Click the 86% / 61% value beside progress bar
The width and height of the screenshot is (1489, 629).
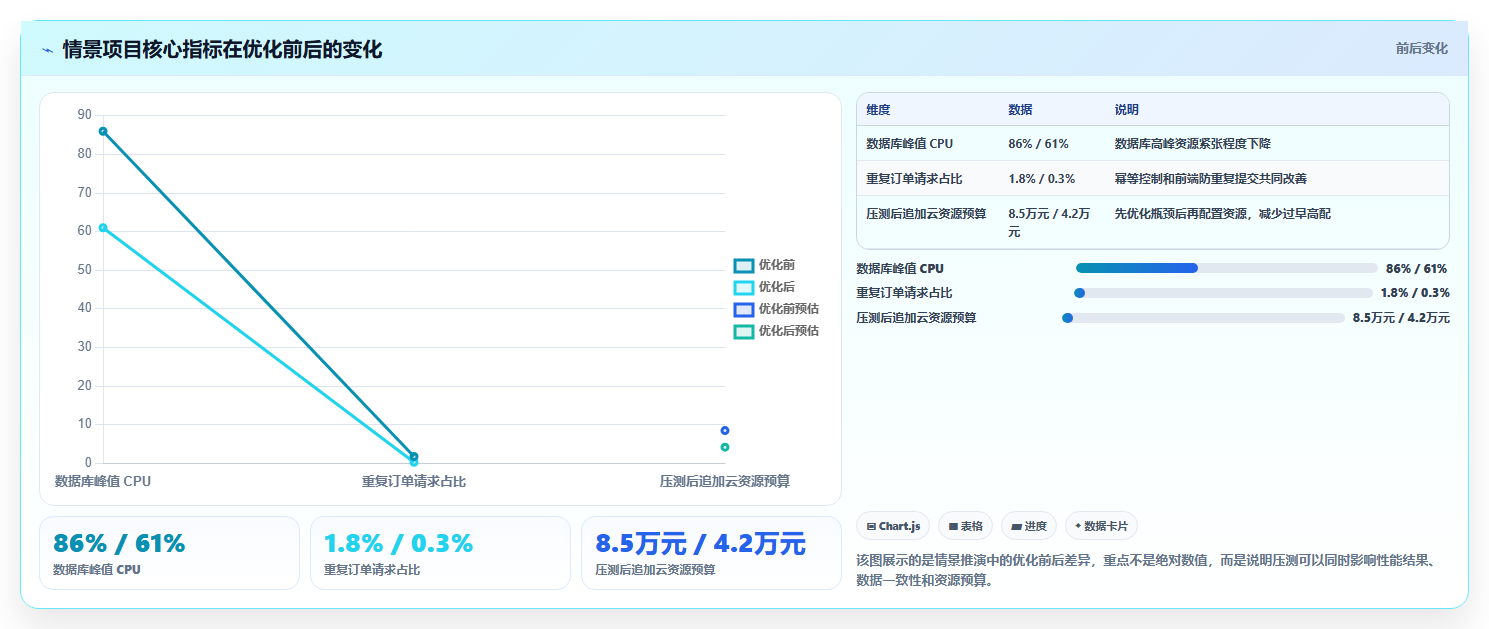click(1416, 268)
